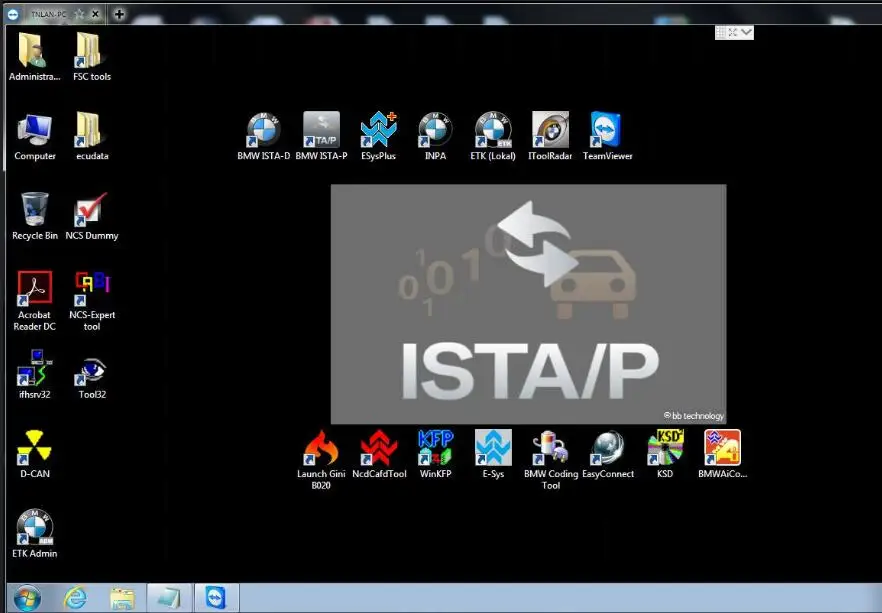882x613 pixels.
Task: Open the D-CAN shortcut
Action: pyautogui.click(x=34, y=454)
